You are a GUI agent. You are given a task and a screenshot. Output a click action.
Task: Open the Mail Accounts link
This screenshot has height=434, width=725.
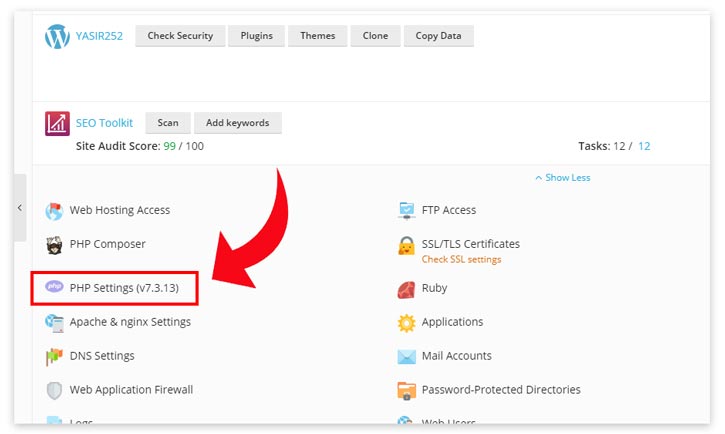click(456, 356)
